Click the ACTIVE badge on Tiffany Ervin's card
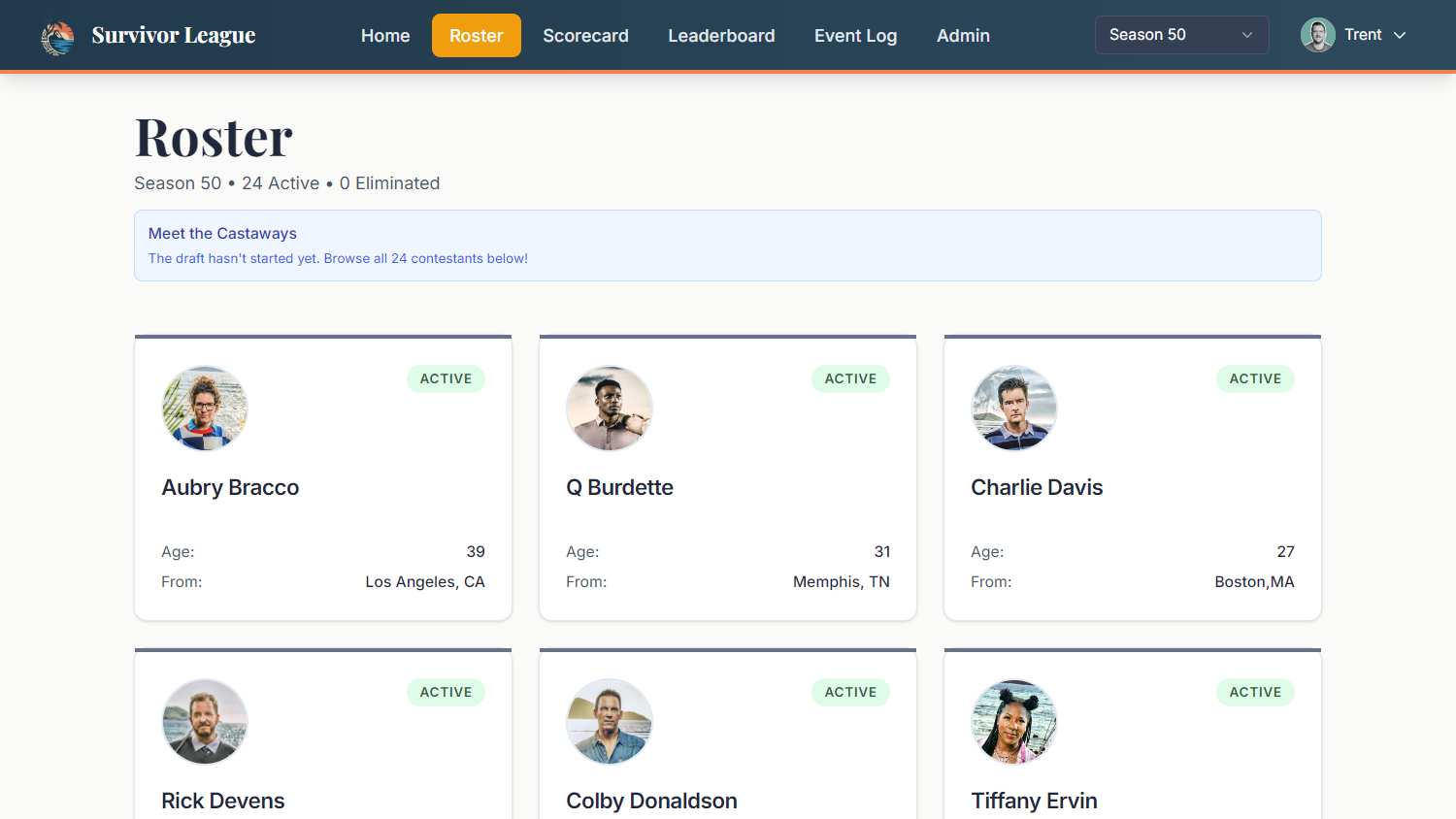 [1255, 692]
